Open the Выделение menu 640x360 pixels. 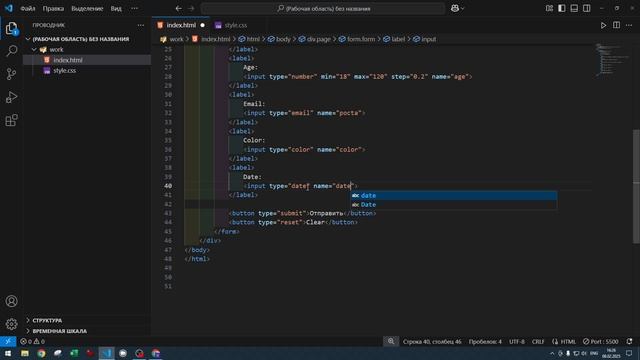point(87,8)
